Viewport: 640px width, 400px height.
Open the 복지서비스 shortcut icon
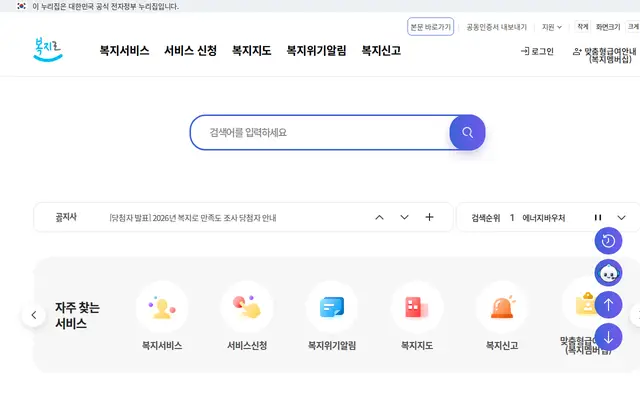[x=162, y=307]
